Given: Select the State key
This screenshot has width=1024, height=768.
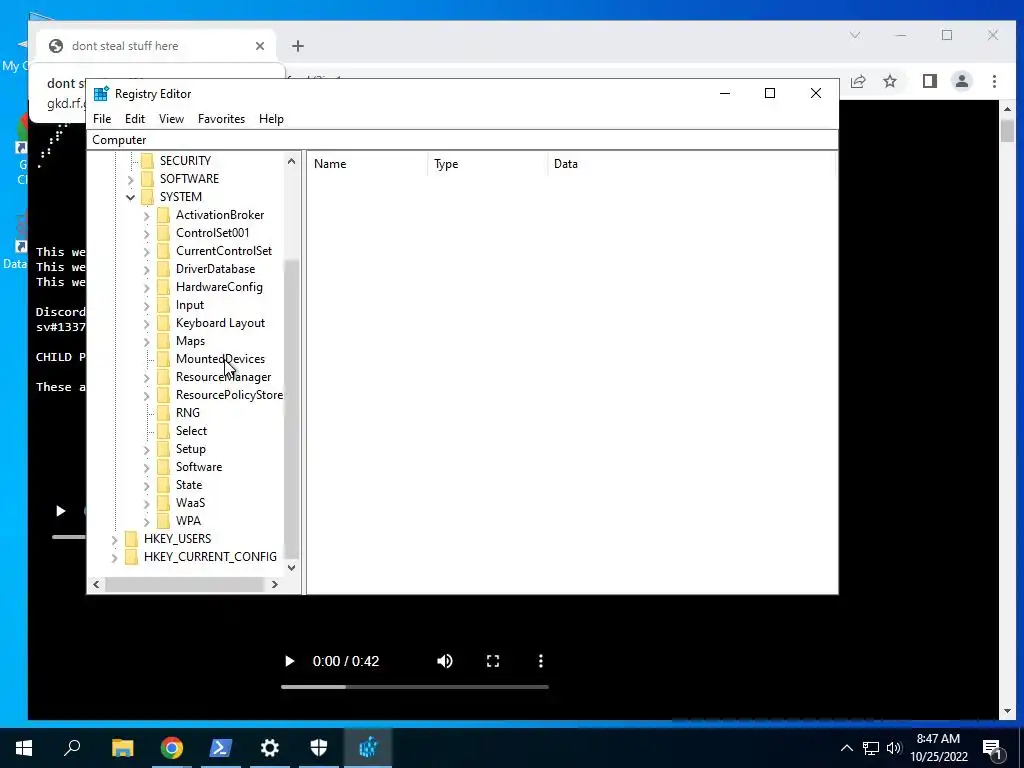Looking at the screenshot, I should (189, 485).
